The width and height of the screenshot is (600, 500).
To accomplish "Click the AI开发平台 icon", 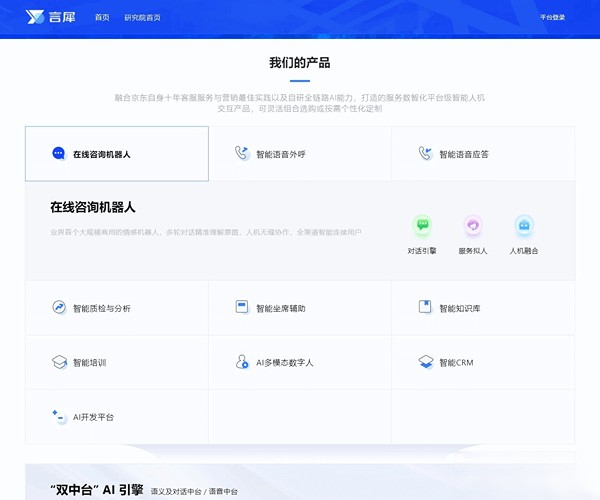I will click(x=59, y=416).
